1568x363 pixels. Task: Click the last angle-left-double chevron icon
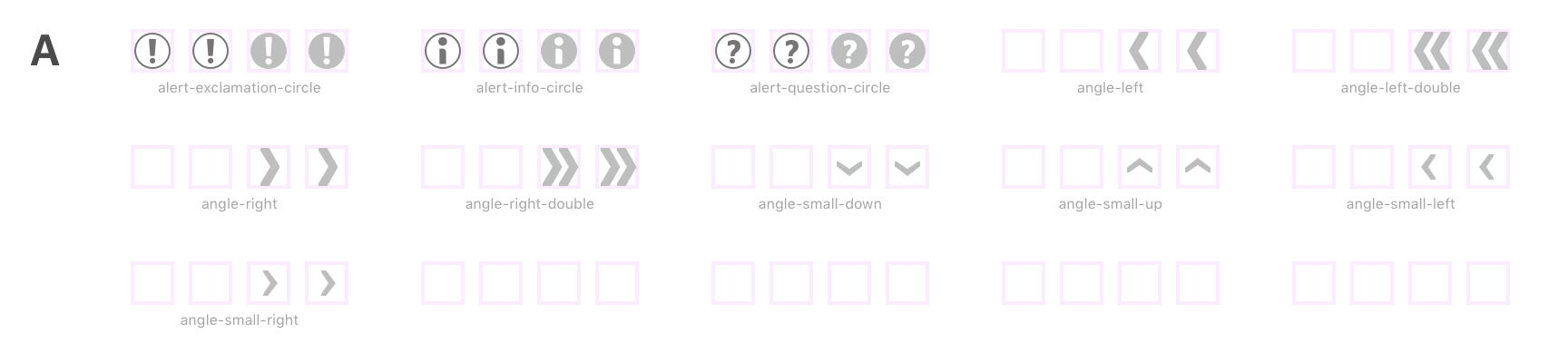[x=1489, y=51]
